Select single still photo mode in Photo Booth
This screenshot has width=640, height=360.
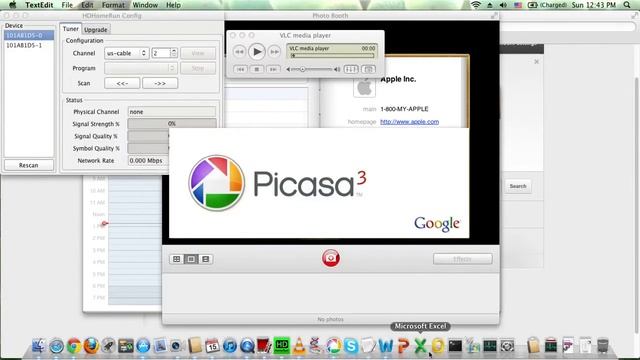(x=191, y=259)
